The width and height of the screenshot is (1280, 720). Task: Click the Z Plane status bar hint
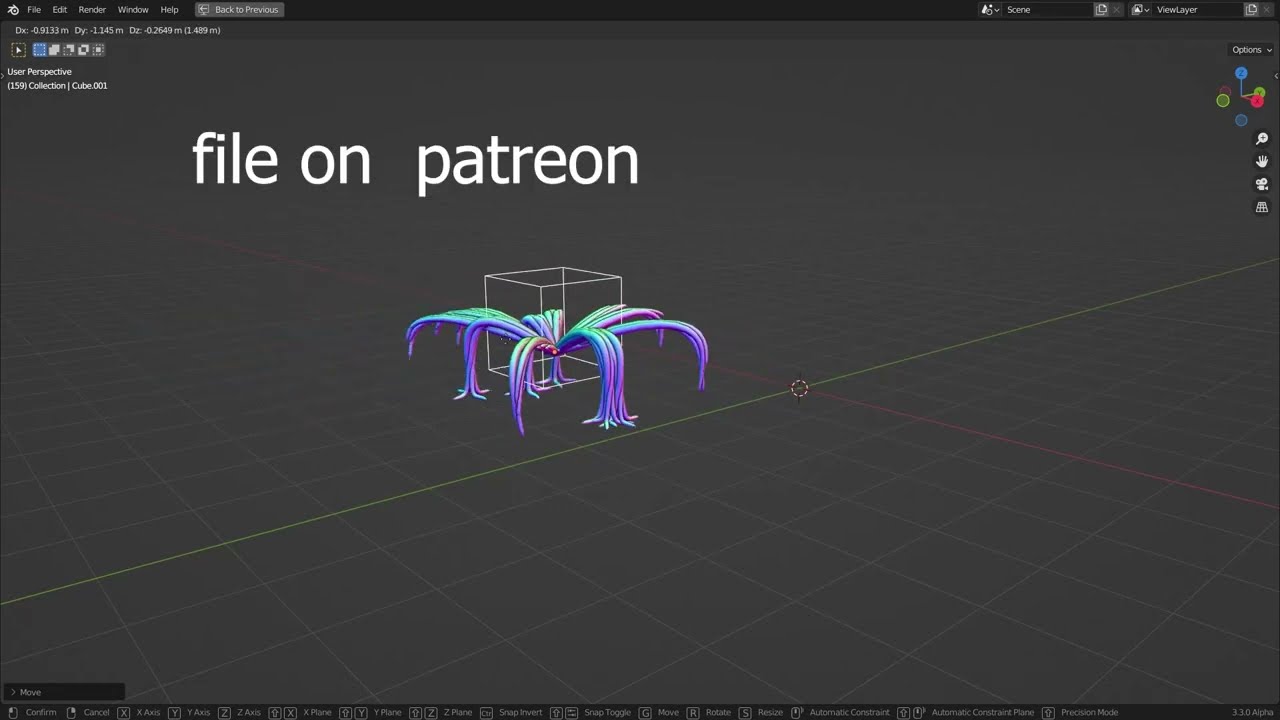[x=458, y=712]
